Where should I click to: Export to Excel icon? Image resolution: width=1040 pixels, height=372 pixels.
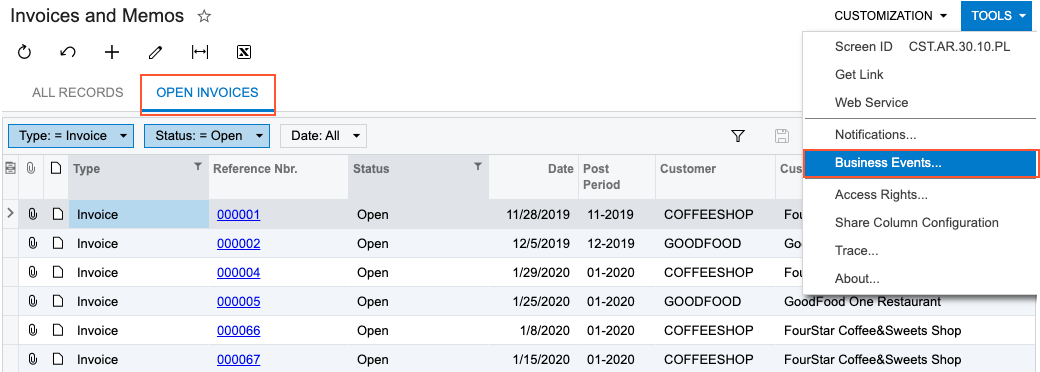(243, 52)
